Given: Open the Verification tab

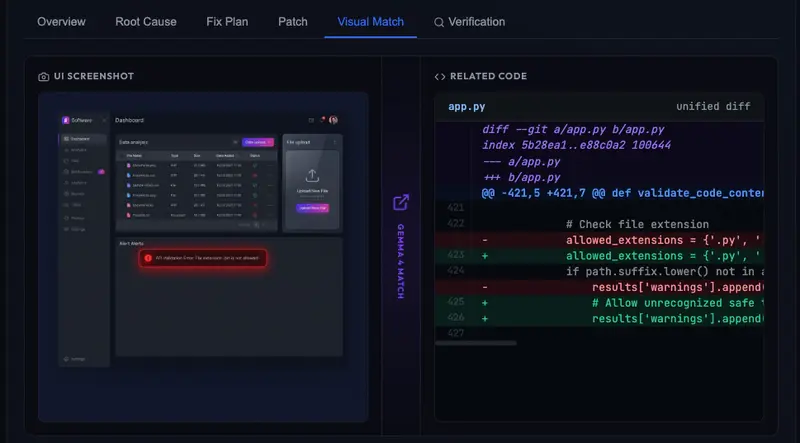Looking at the screenshot, I should pyautogui.click(x=469, y=22).
